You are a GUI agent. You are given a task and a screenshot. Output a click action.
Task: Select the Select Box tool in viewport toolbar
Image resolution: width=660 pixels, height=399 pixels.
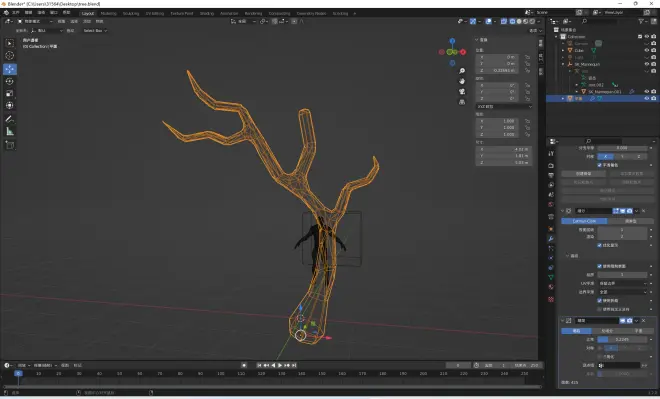(x=10, y=43)
